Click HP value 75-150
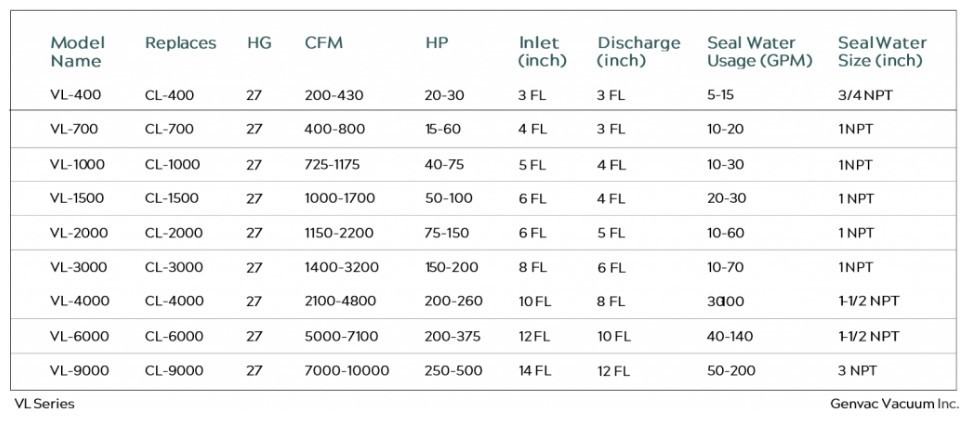The height and width of the screenshot is (423, 968). click(x=447, y=233)
